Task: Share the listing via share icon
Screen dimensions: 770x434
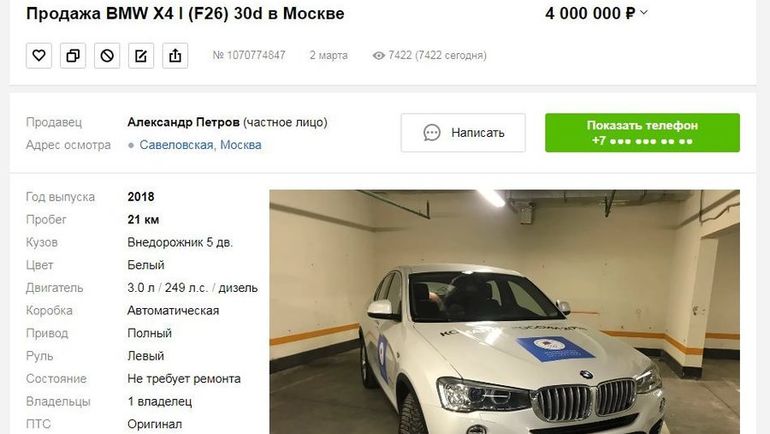Action: tap(175, 55)
